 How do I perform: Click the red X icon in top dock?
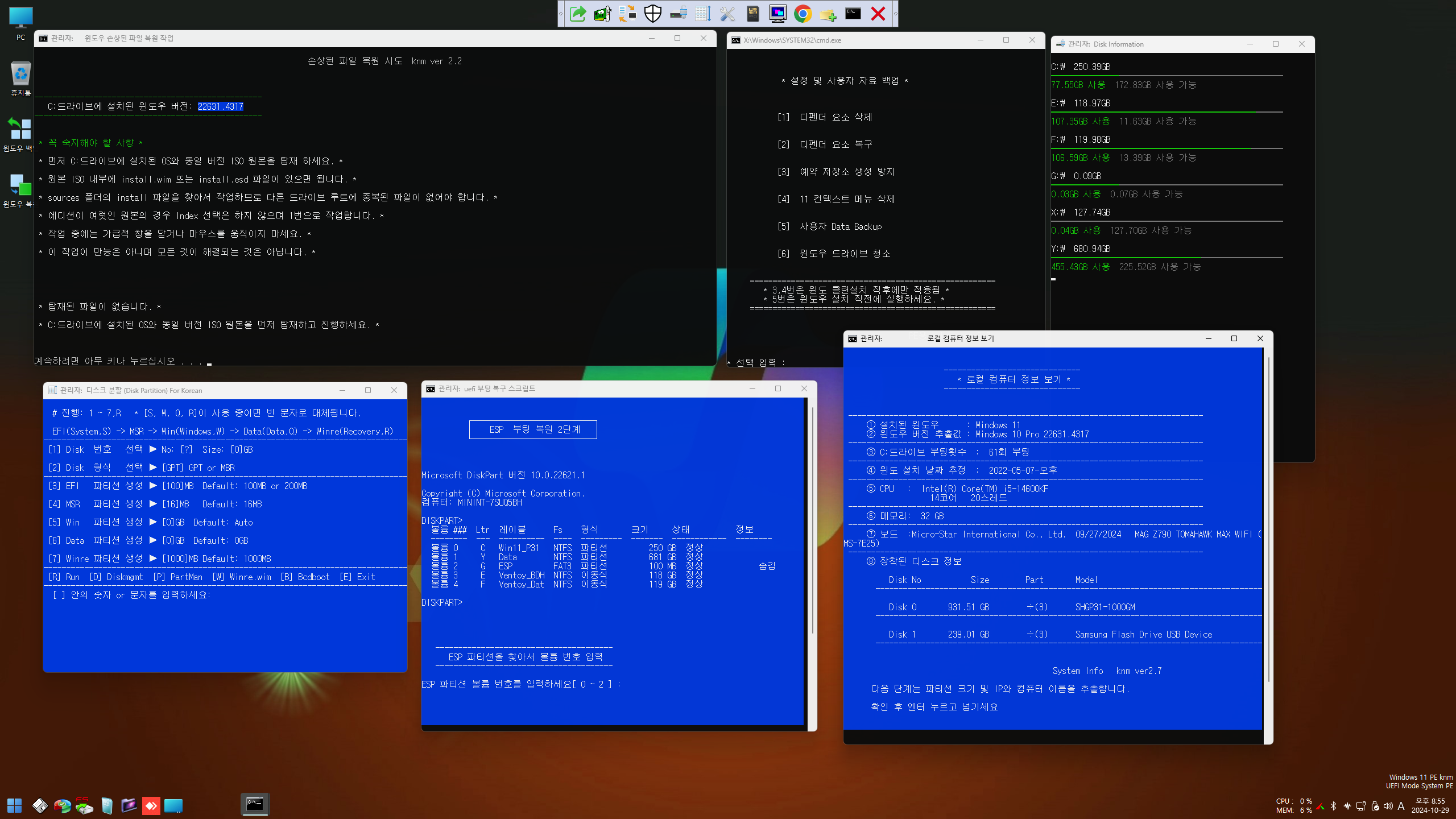(878, 14)
